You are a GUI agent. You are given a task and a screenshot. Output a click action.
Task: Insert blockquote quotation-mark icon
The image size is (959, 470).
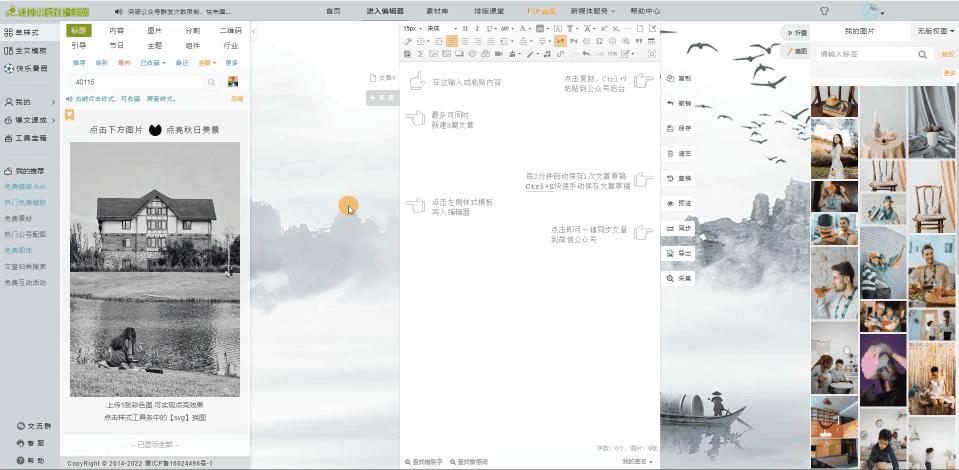pos(639,42)
